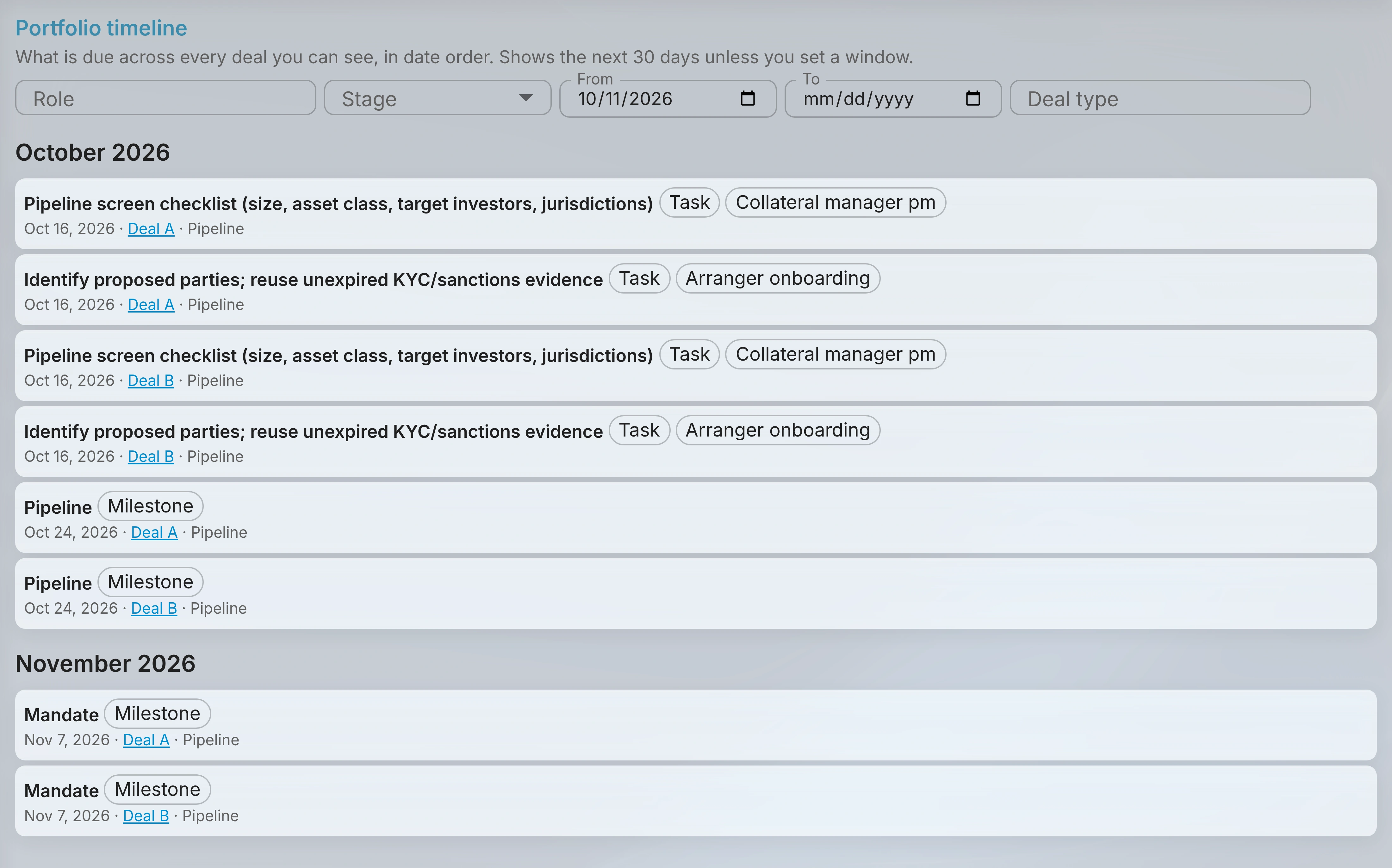Select Mandate title on Deal A card
This screenshot has width=1392, height=868.
(x=61, y=715)
